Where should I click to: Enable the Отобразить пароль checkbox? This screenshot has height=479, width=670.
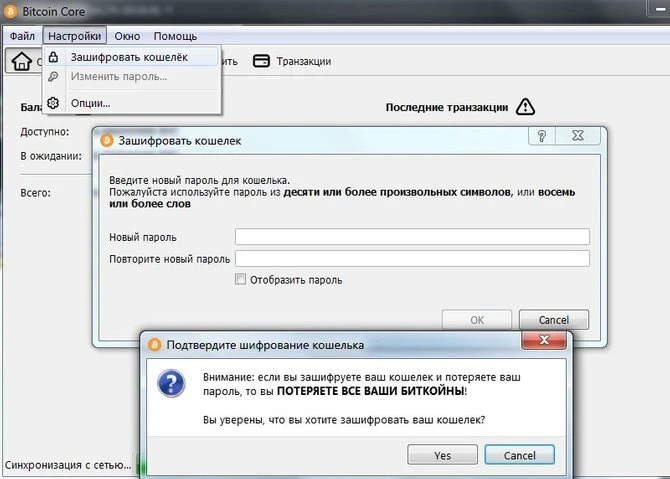[240, 279]
